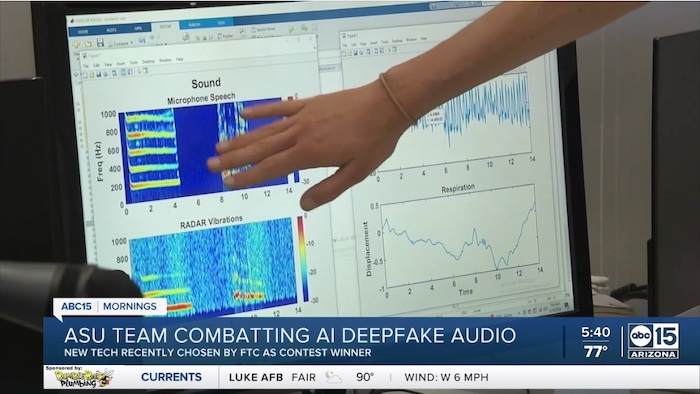700x394 pixels.
Task: Expand the Find dropdown in Editor ribbon
Action: pos(159,45)
